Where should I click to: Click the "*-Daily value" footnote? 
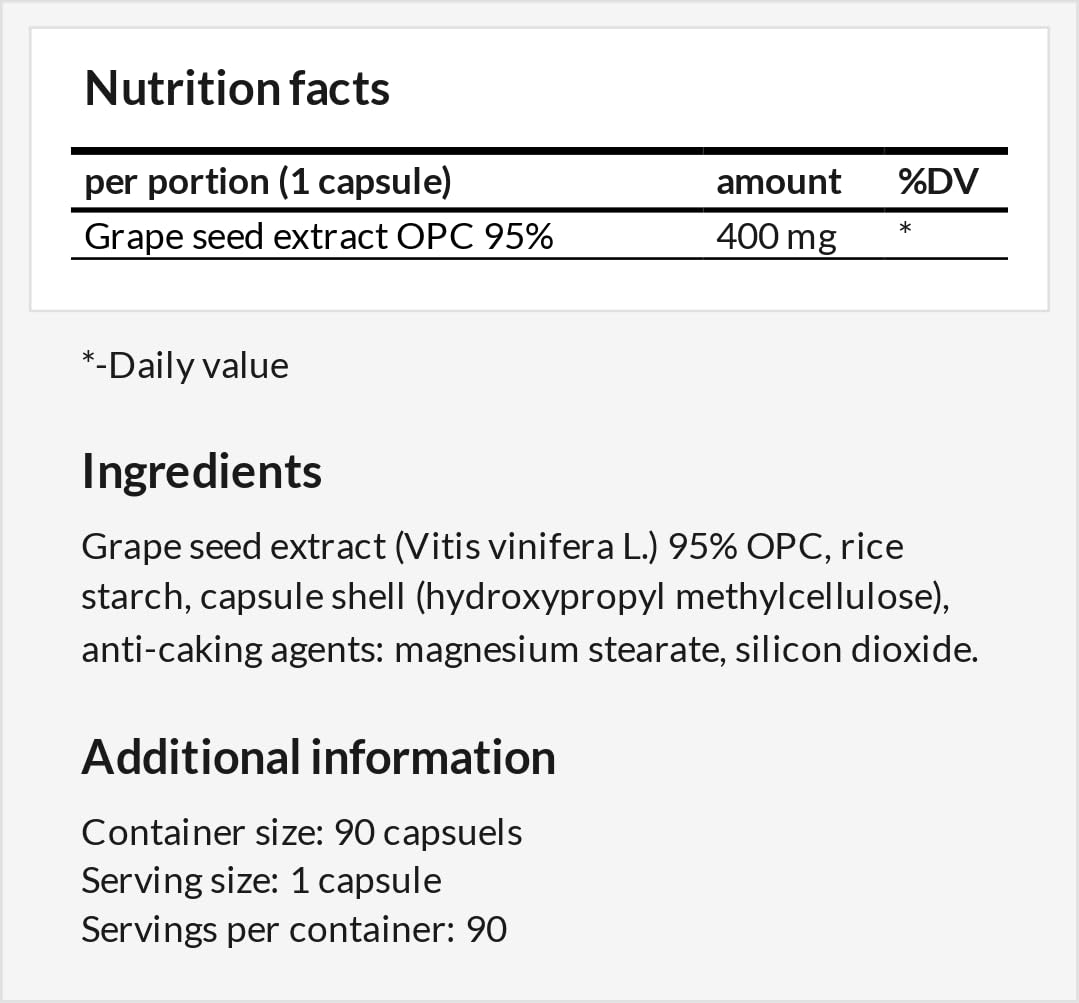coord(185,365)
